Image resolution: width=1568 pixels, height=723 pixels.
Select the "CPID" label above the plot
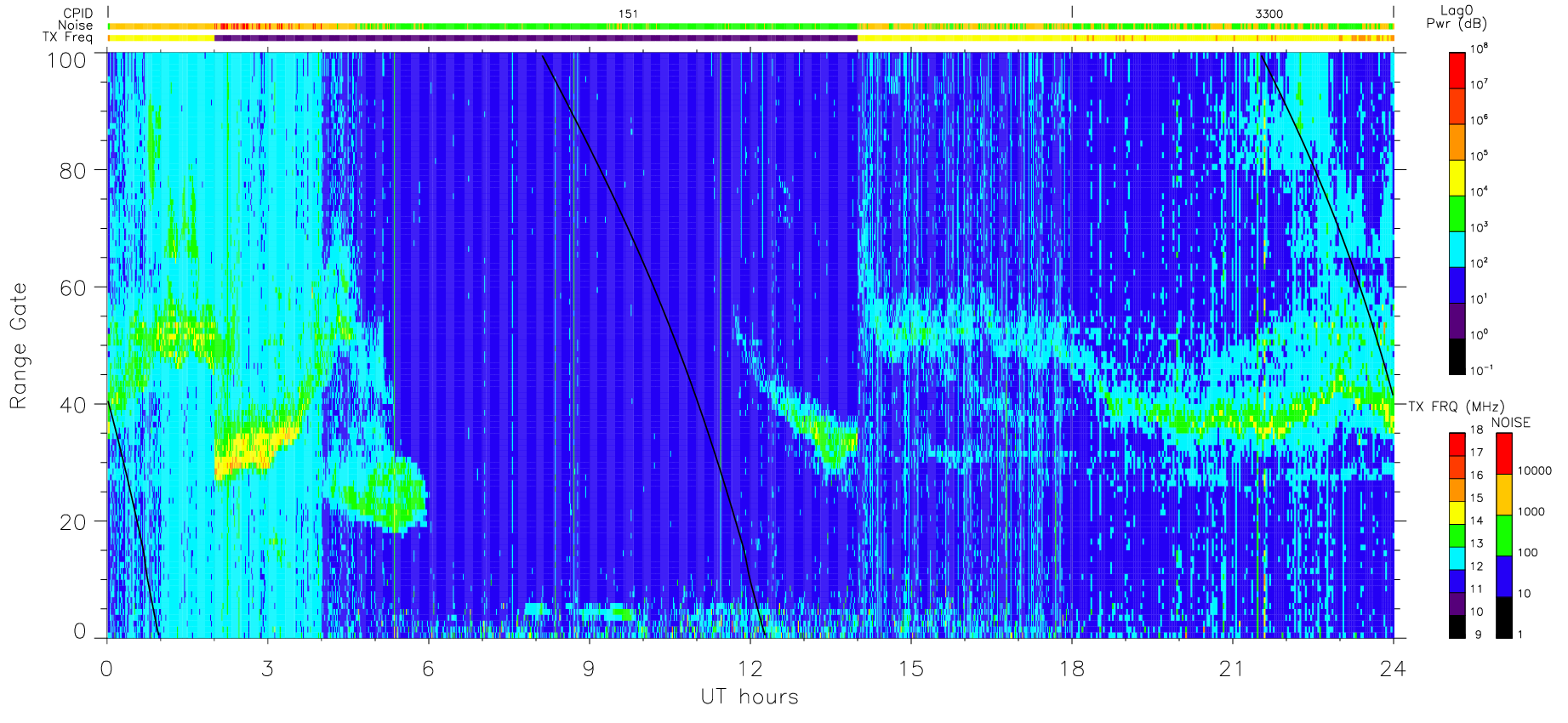click(77, 14)
